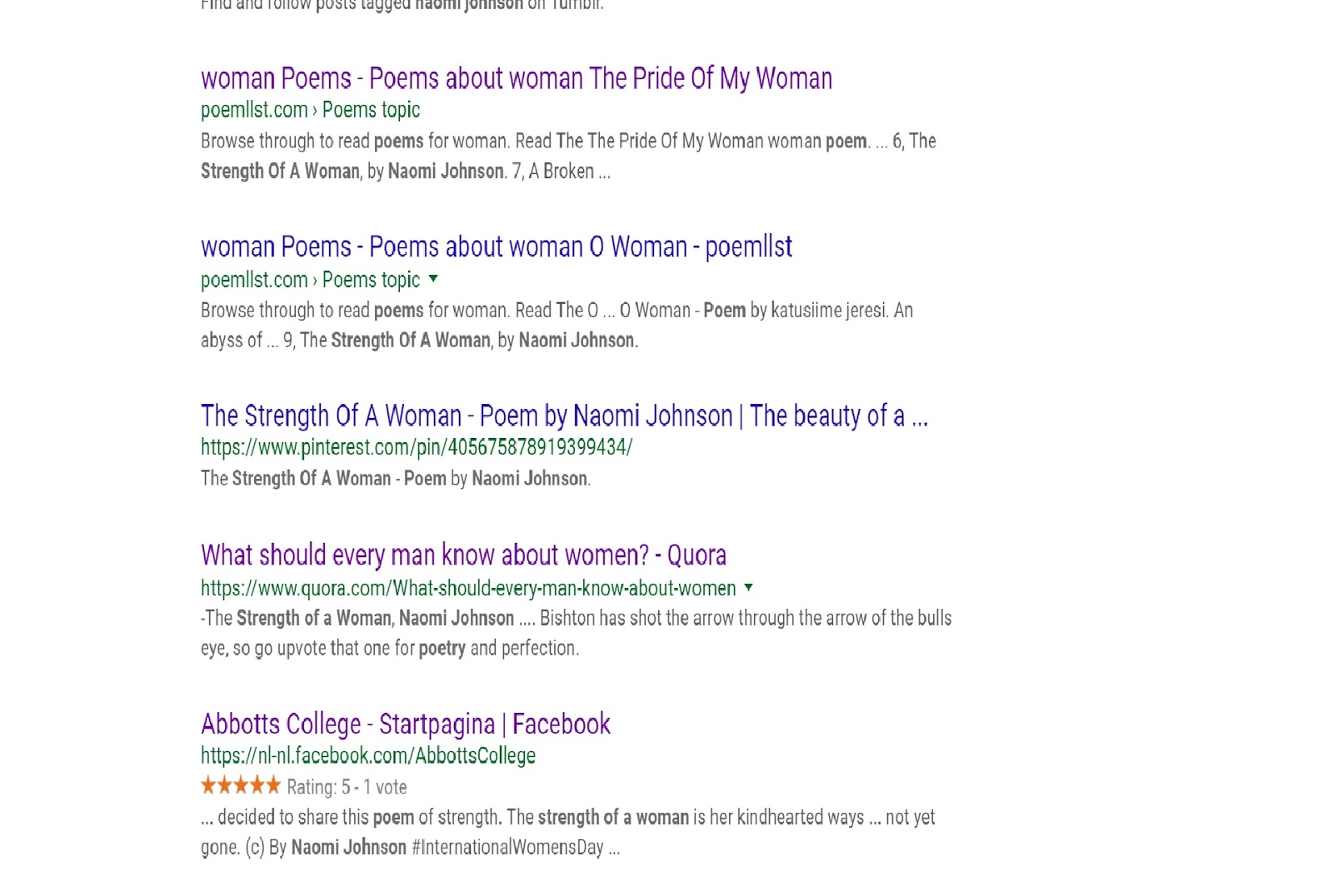Click the "Rating: 5 - 1 vote" text
The width and height of the screenshot is (1333, 896).
pyautogui.click(x=347, y=787)
